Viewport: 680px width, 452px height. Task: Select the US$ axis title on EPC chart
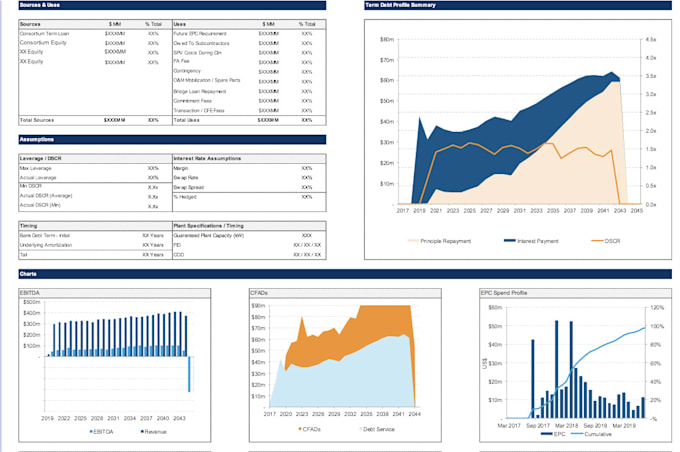(485, 364)
